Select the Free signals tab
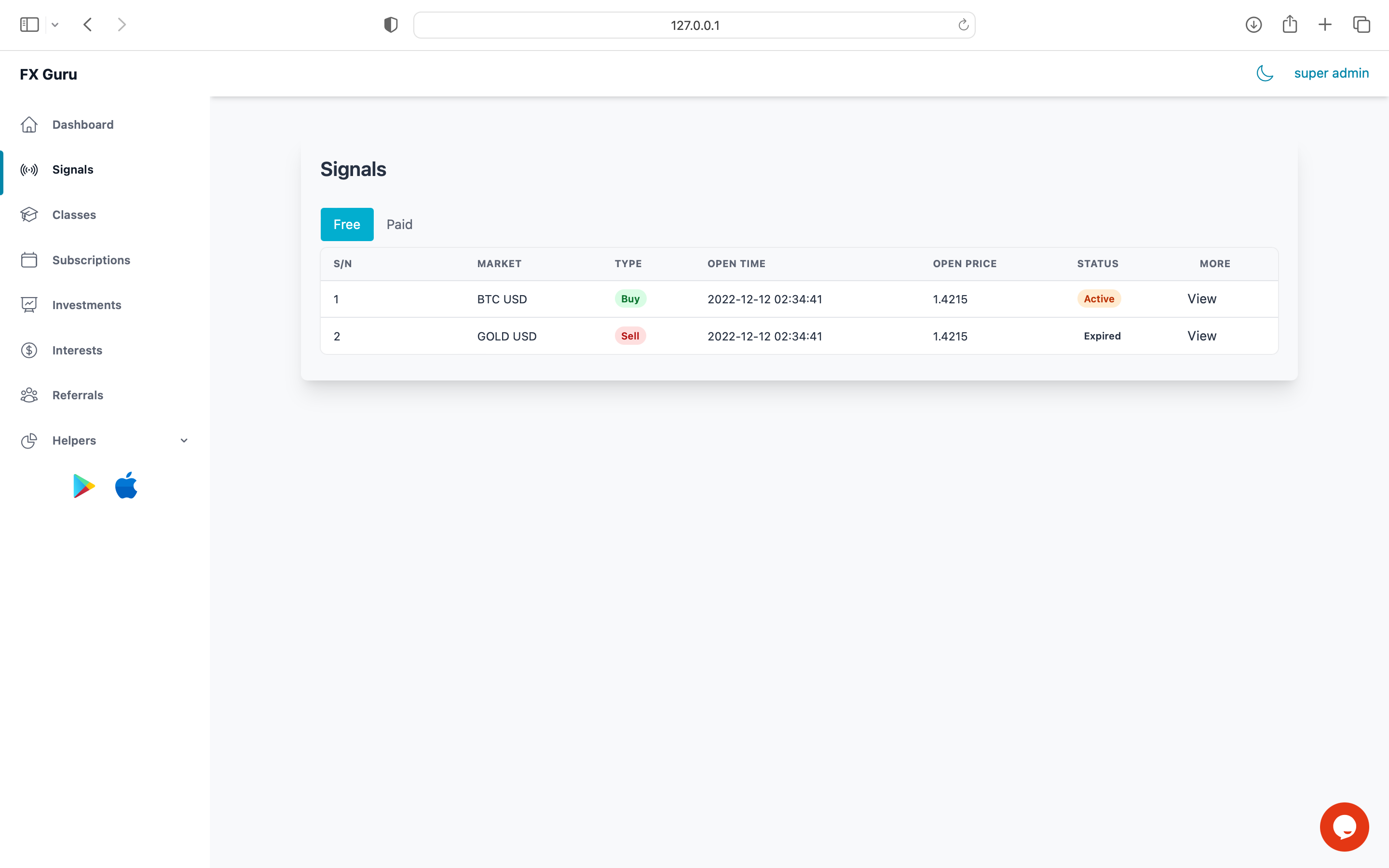Viewport: 1389px width, 868px height. 347,224
